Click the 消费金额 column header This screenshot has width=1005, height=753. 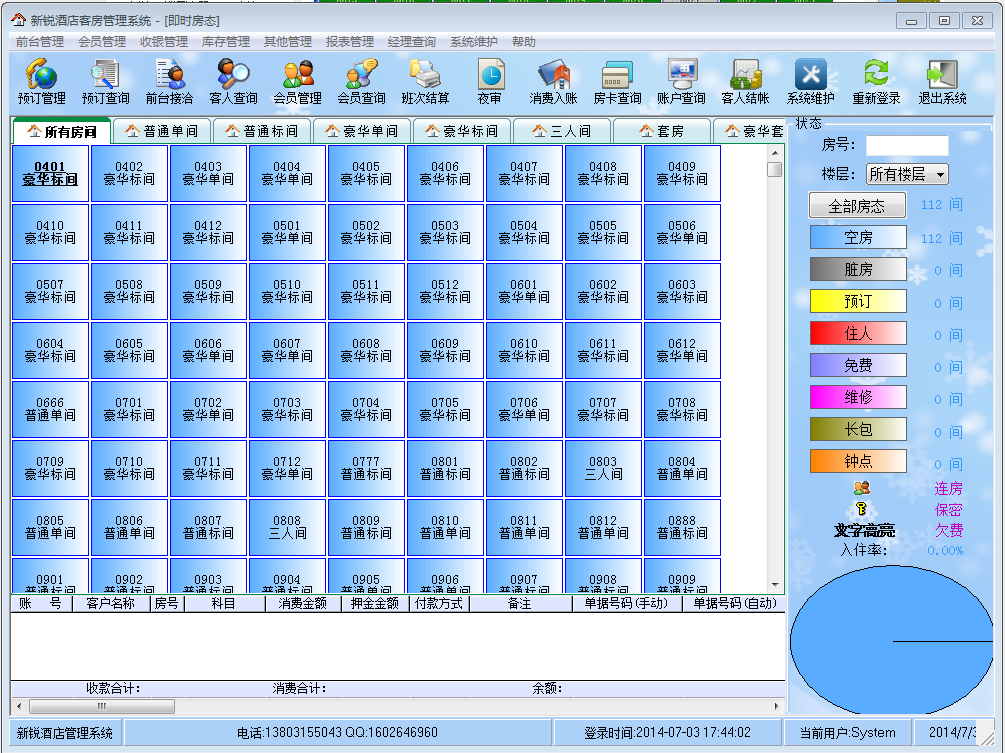pos(303,604)
